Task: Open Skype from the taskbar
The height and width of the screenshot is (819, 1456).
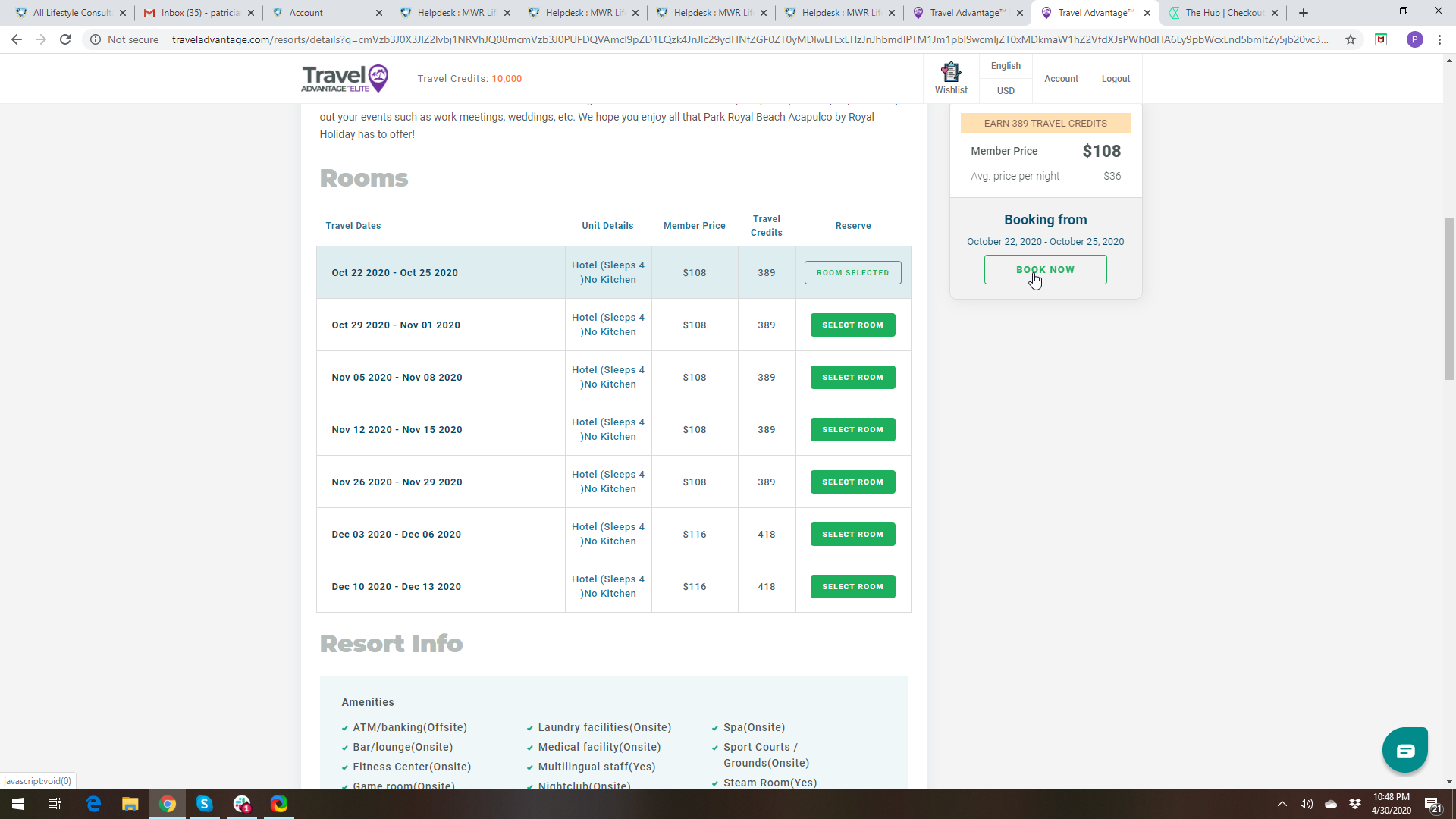Action: coord(205,804)
